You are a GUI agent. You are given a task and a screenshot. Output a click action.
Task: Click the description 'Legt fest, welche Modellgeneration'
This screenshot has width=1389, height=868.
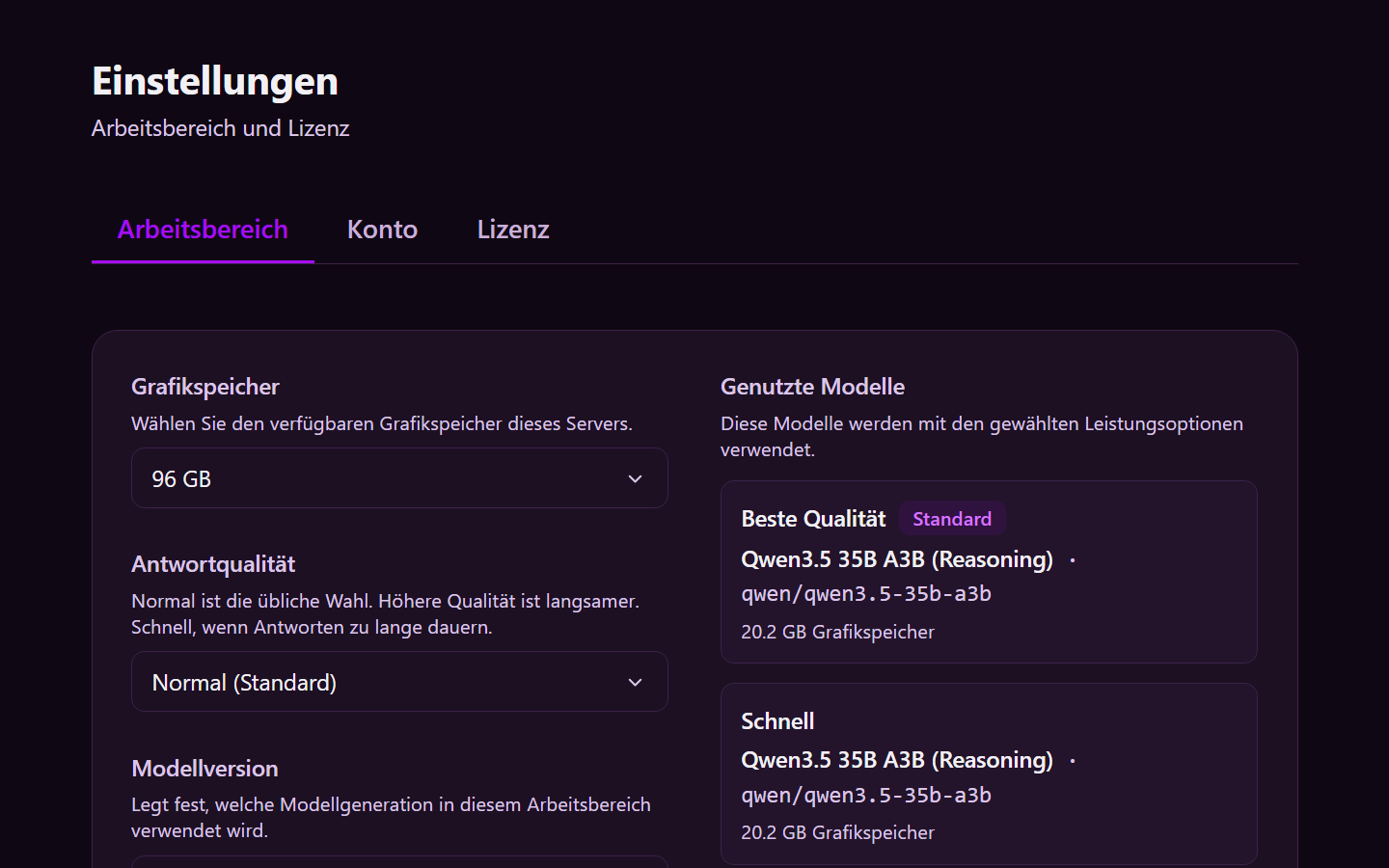tap(391, 818)
